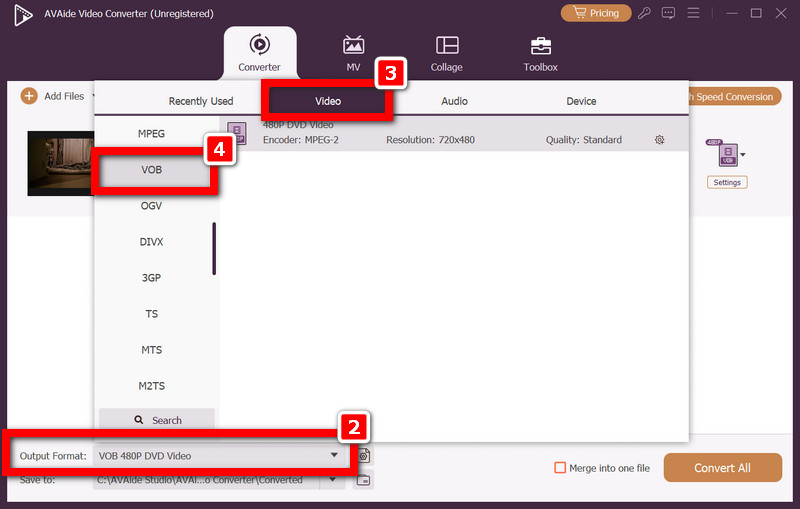
Task: Click the Quality: Standard text
Action: click(584, 140)
